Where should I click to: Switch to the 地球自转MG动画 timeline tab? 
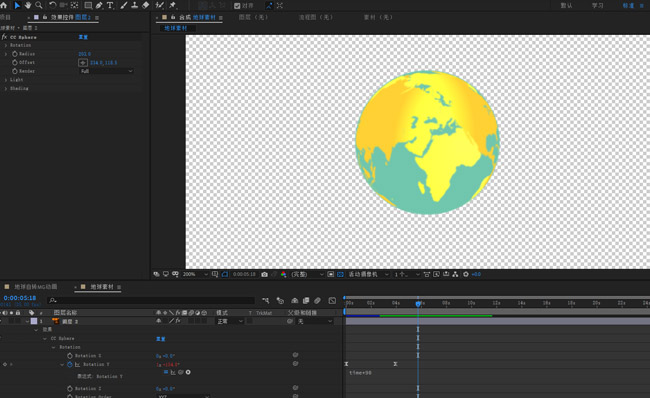pyautogui.click(x=36, y=287)
